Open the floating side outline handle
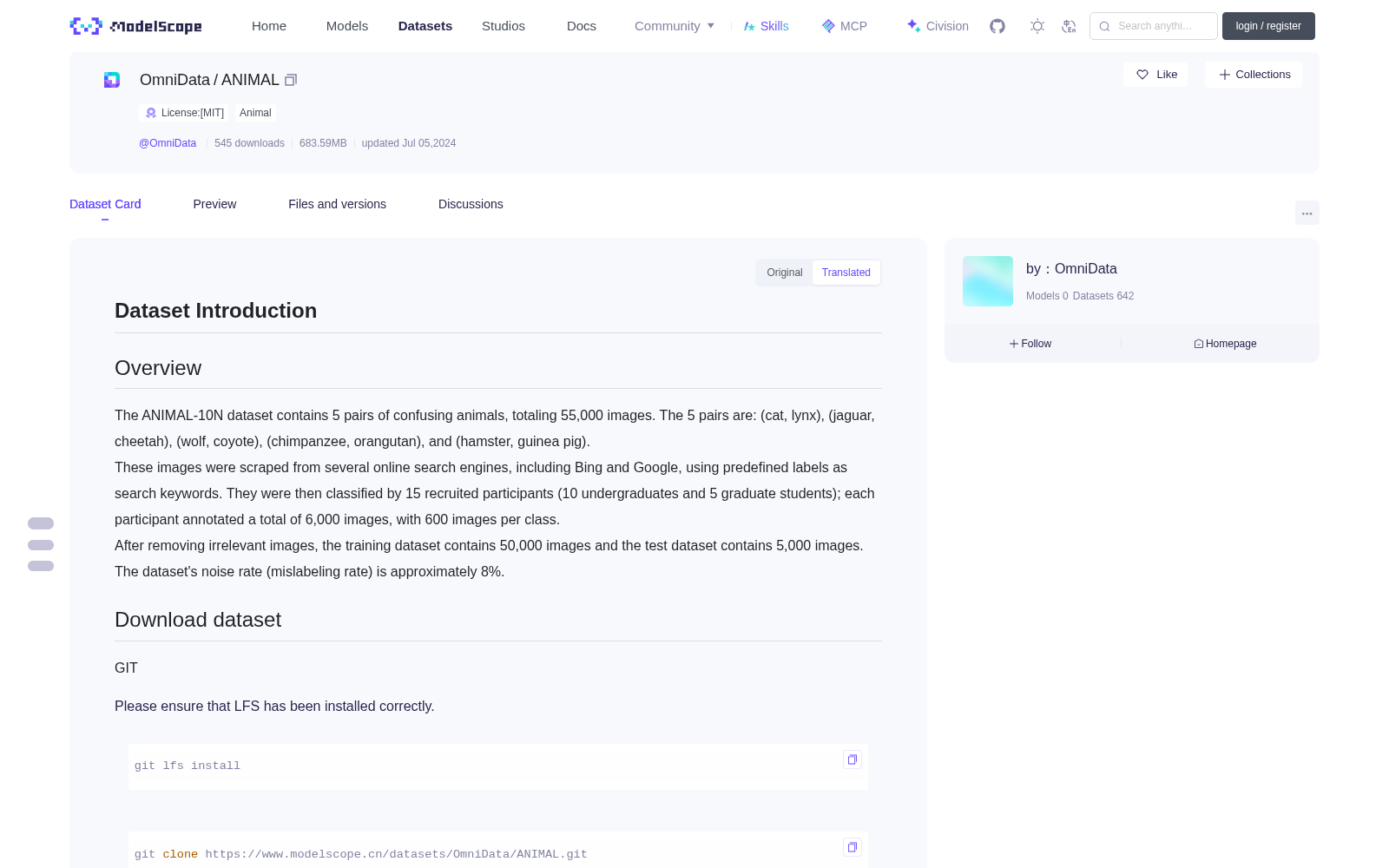 41,545
